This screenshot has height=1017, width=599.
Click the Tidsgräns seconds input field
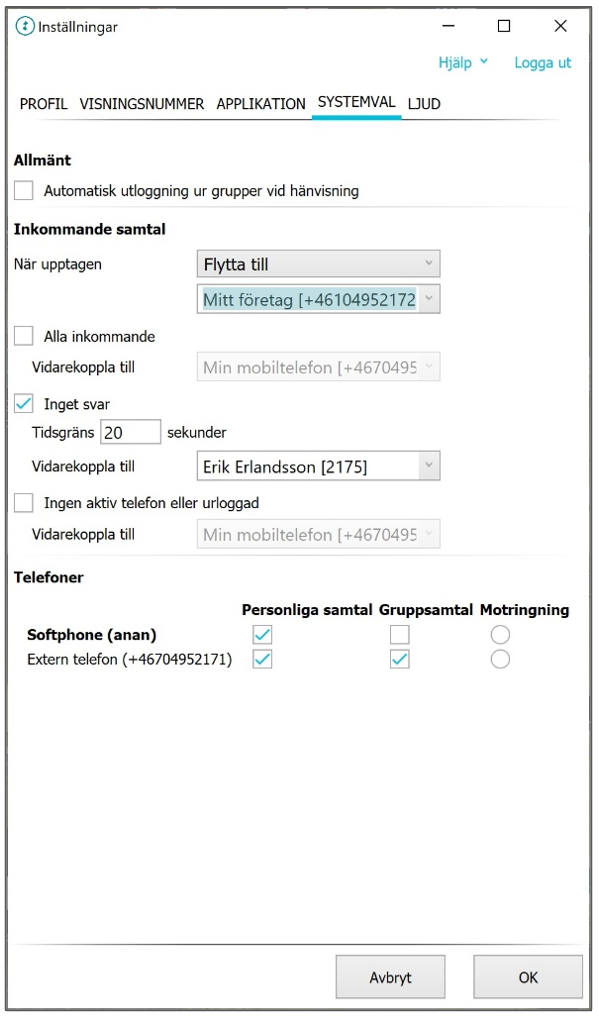[130, 432]
